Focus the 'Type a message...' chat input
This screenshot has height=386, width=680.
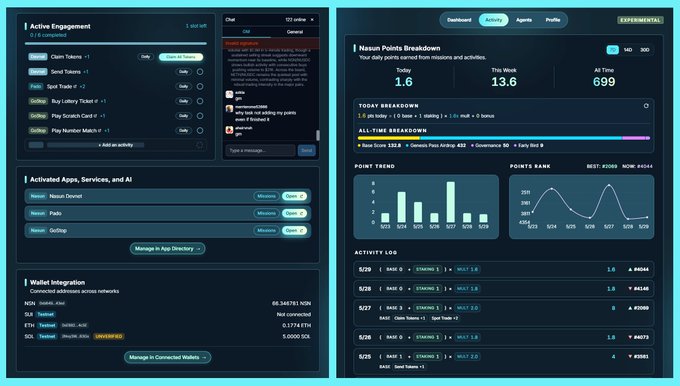tap(260, 150)
